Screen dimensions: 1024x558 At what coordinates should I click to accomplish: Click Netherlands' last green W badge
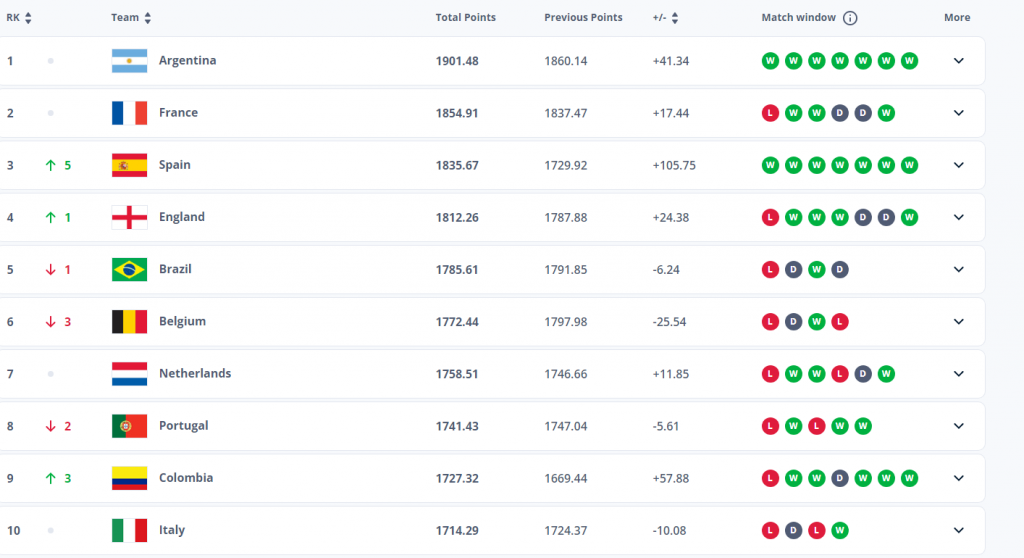click(x=886, y=374)
